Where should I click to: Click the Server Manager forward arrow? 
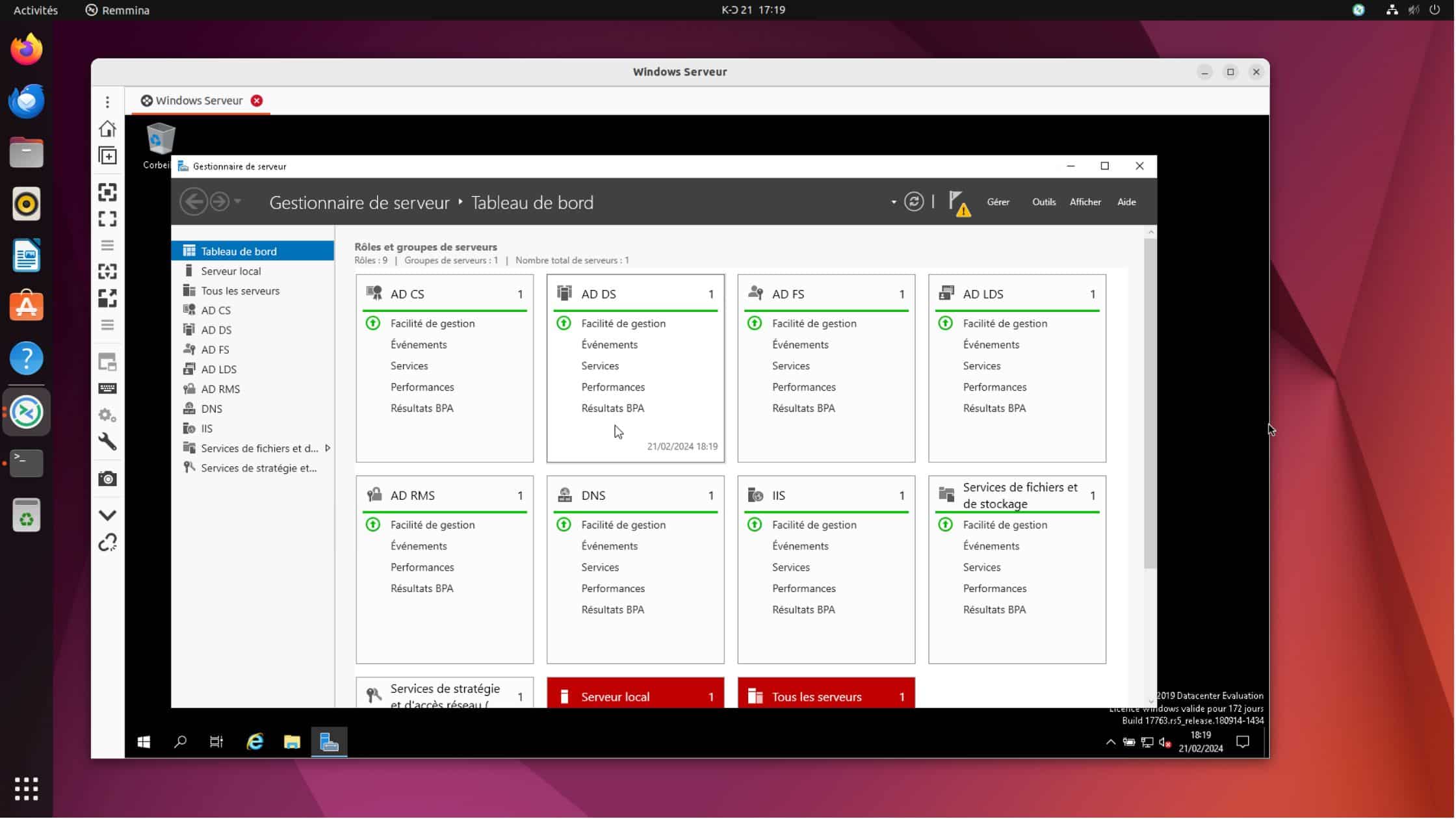point(220,202)
